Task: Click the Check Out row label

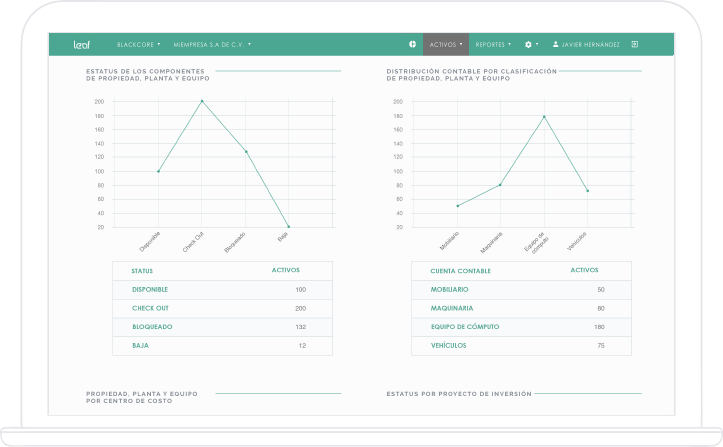Action: pyautogui.click(x=150, y=308)
